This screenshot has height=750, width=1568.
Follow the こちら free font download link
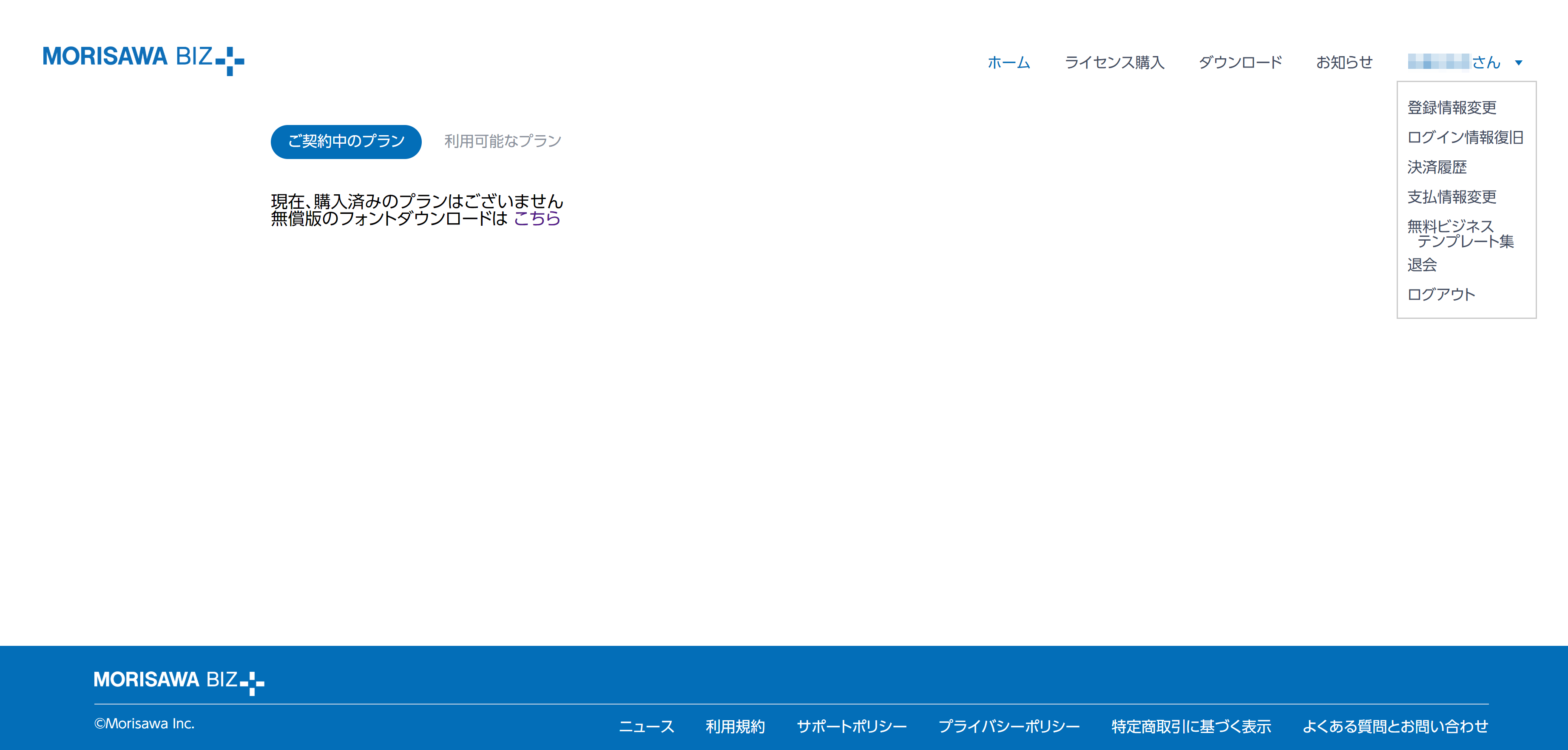pos(537,219)
